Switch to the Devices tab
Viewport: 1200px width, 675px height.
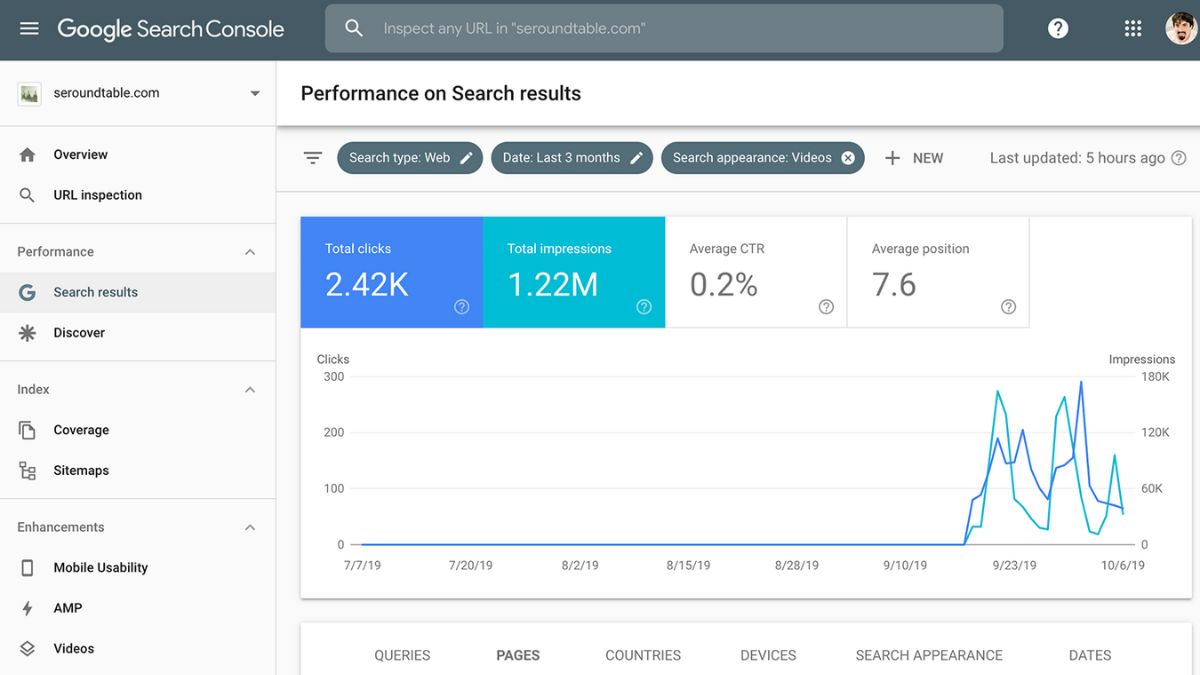click(768, 655)
